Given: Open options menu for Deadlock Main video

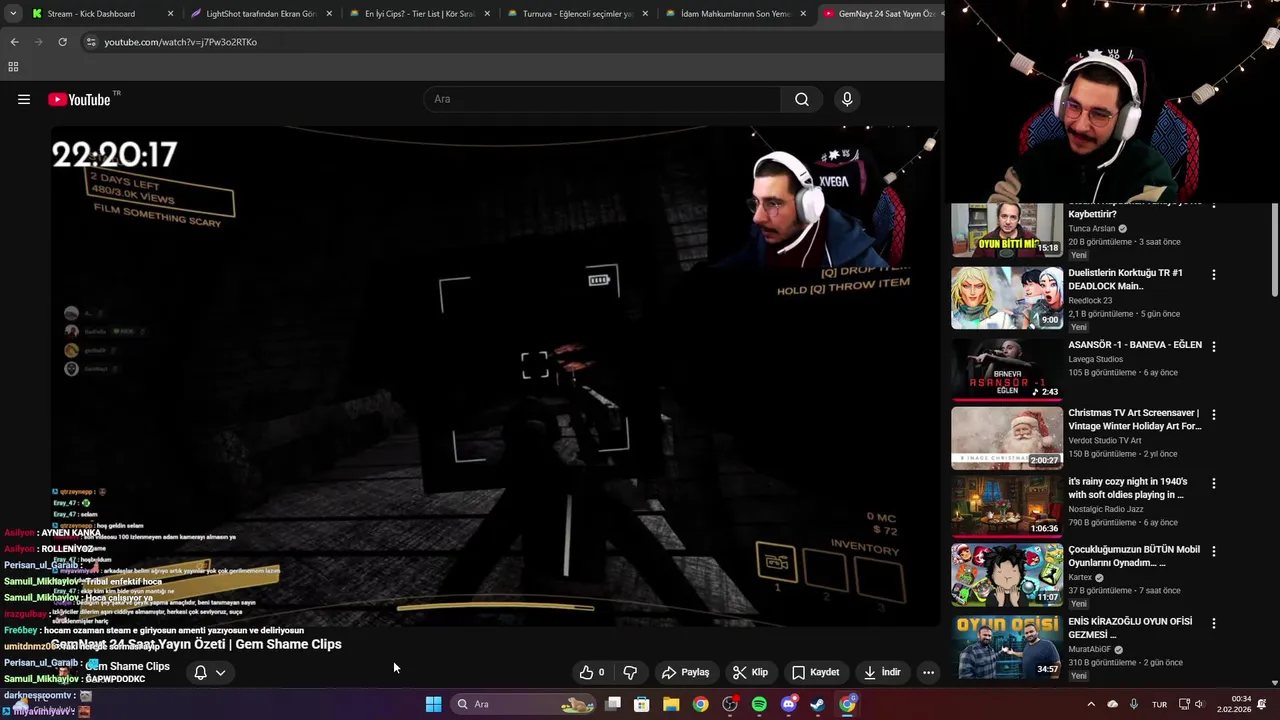Looking at the screenshot, I should [1214, 274].
